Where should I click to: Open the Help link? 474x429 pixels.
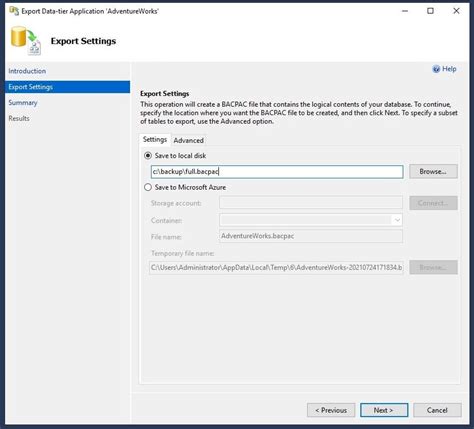(x=449, y=69)
